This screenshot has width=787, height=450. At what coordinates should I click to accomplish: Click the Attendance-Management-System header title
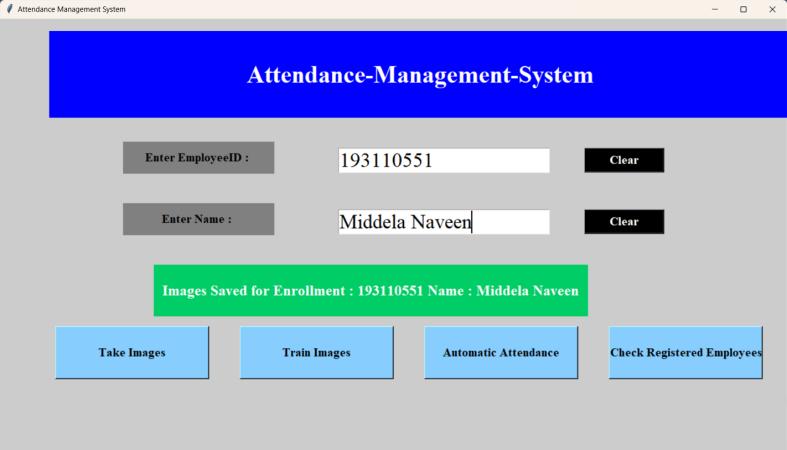(420, 75)
